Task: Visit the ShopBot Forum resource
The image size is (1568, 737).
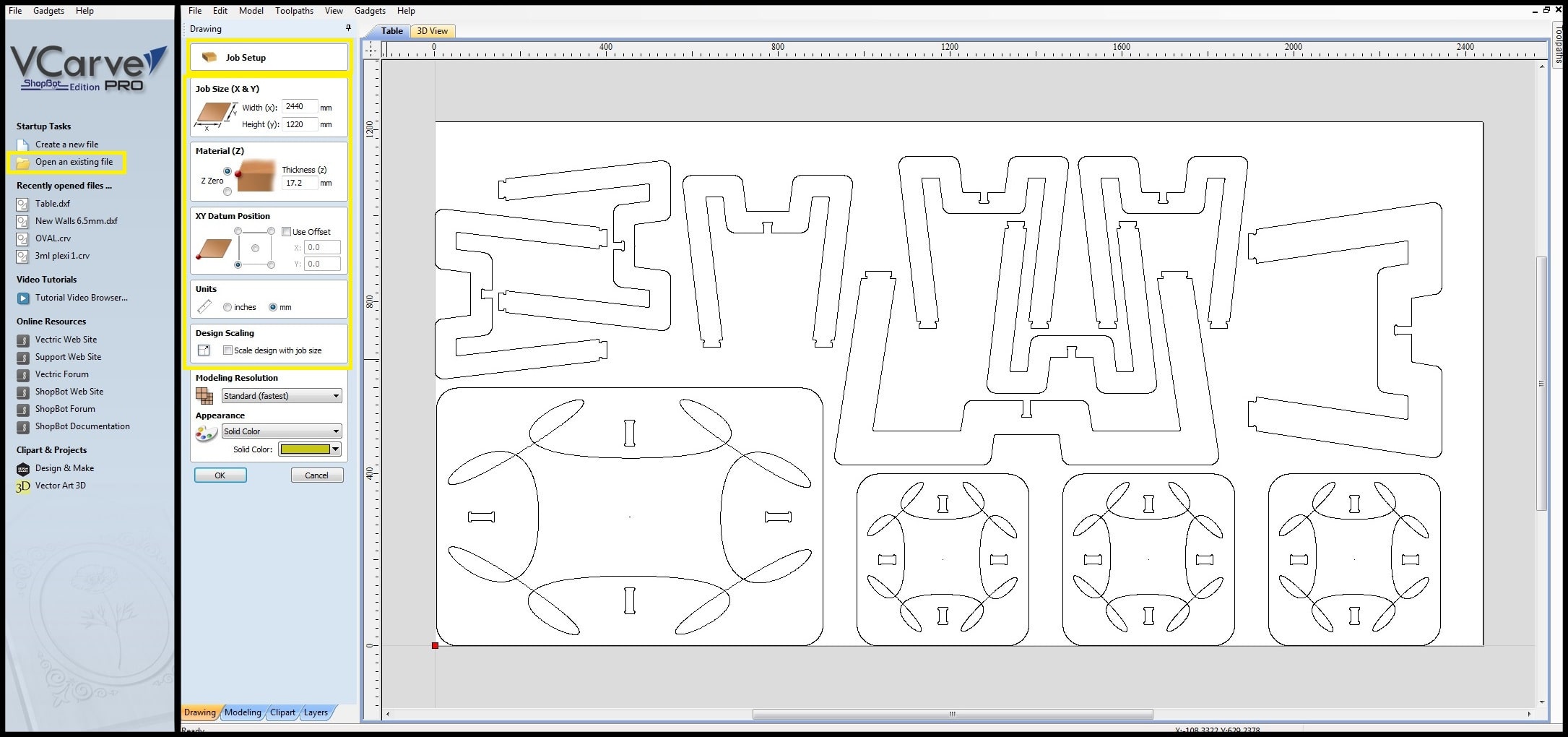Action: point(65,409)
